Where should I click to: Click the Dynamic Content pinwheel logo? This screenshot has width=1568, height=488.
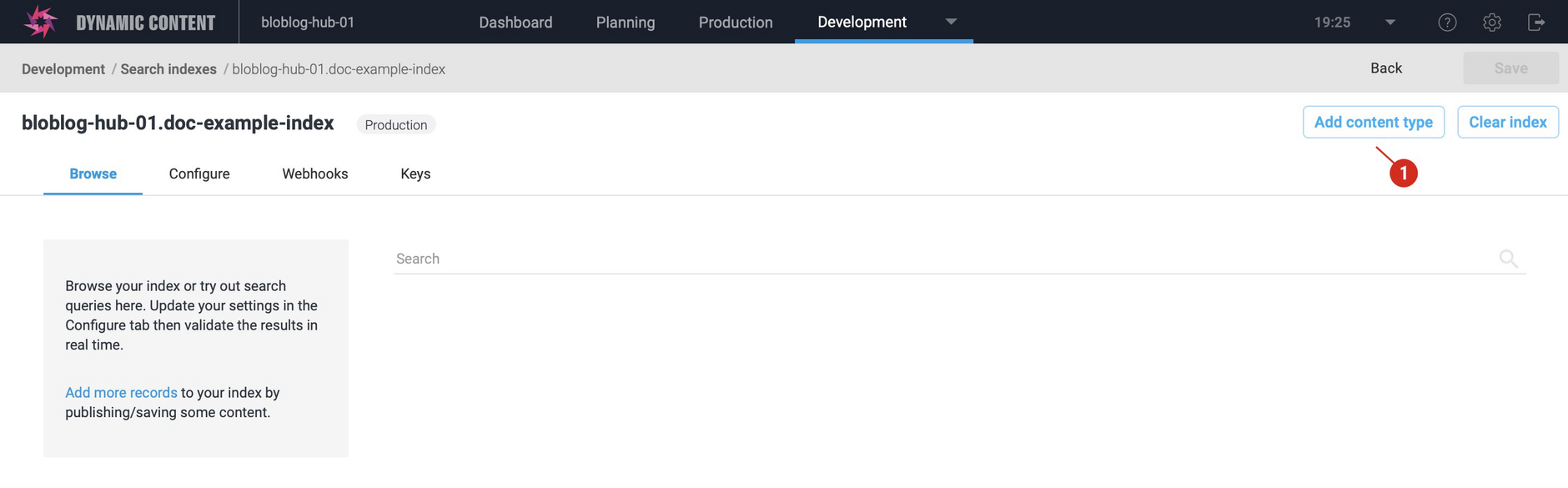click(41, 22)
